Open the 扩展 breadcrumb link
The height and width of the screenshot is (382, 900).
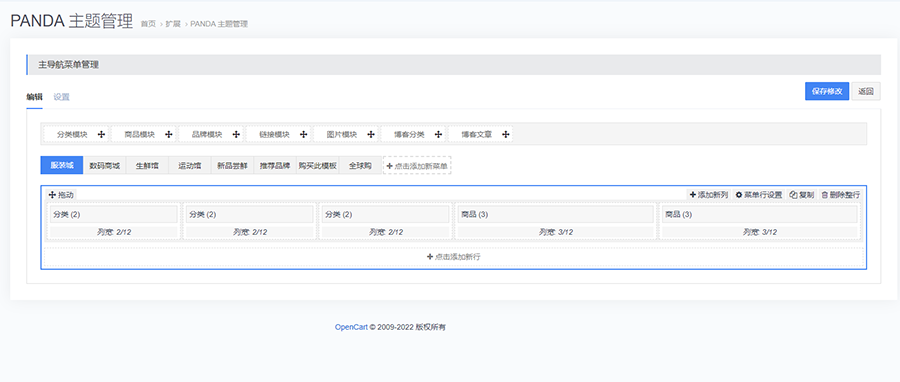[x=173, y=24]
